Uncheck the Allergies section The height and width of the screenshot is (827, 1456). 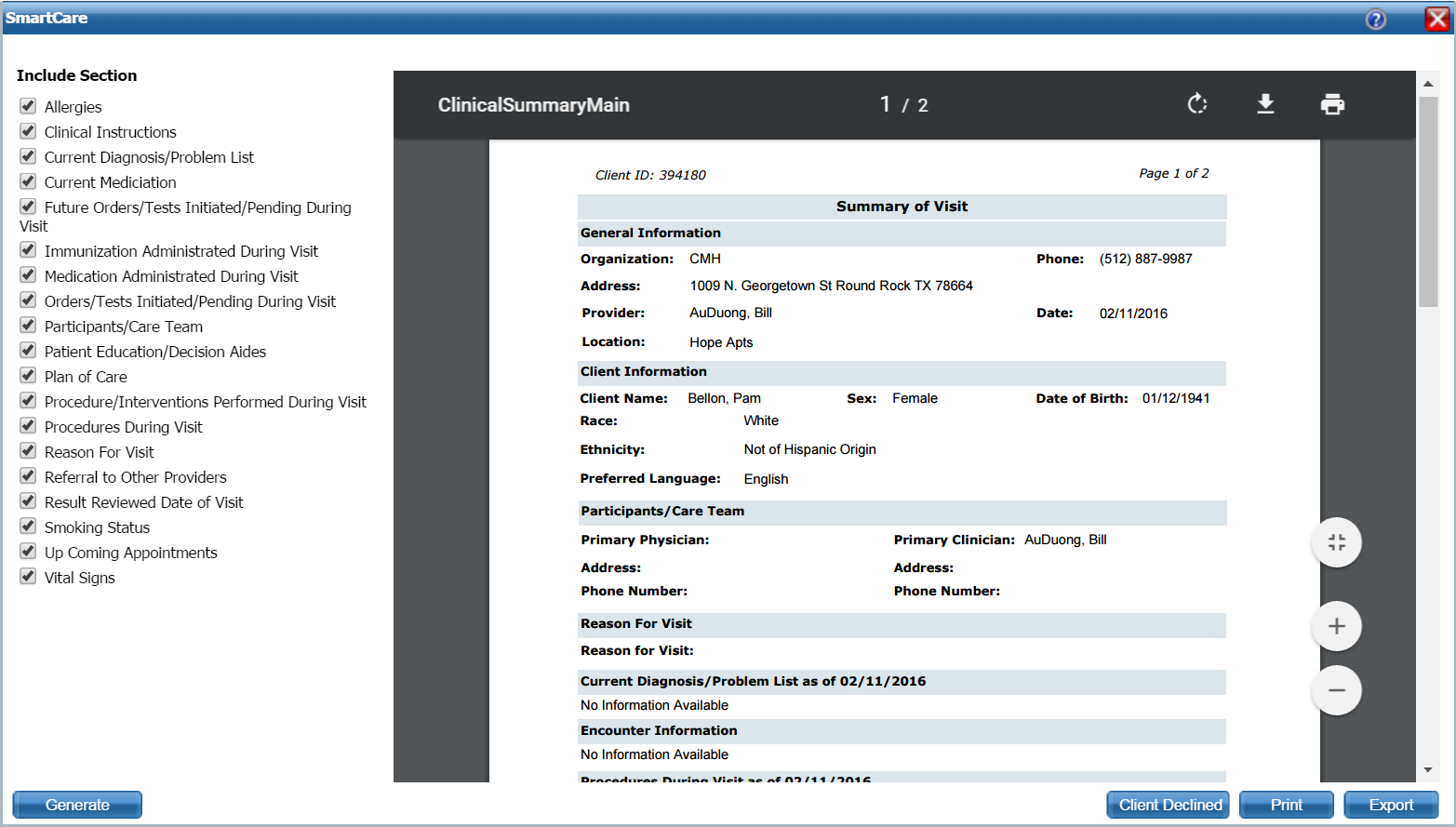(x=28, y=105)
